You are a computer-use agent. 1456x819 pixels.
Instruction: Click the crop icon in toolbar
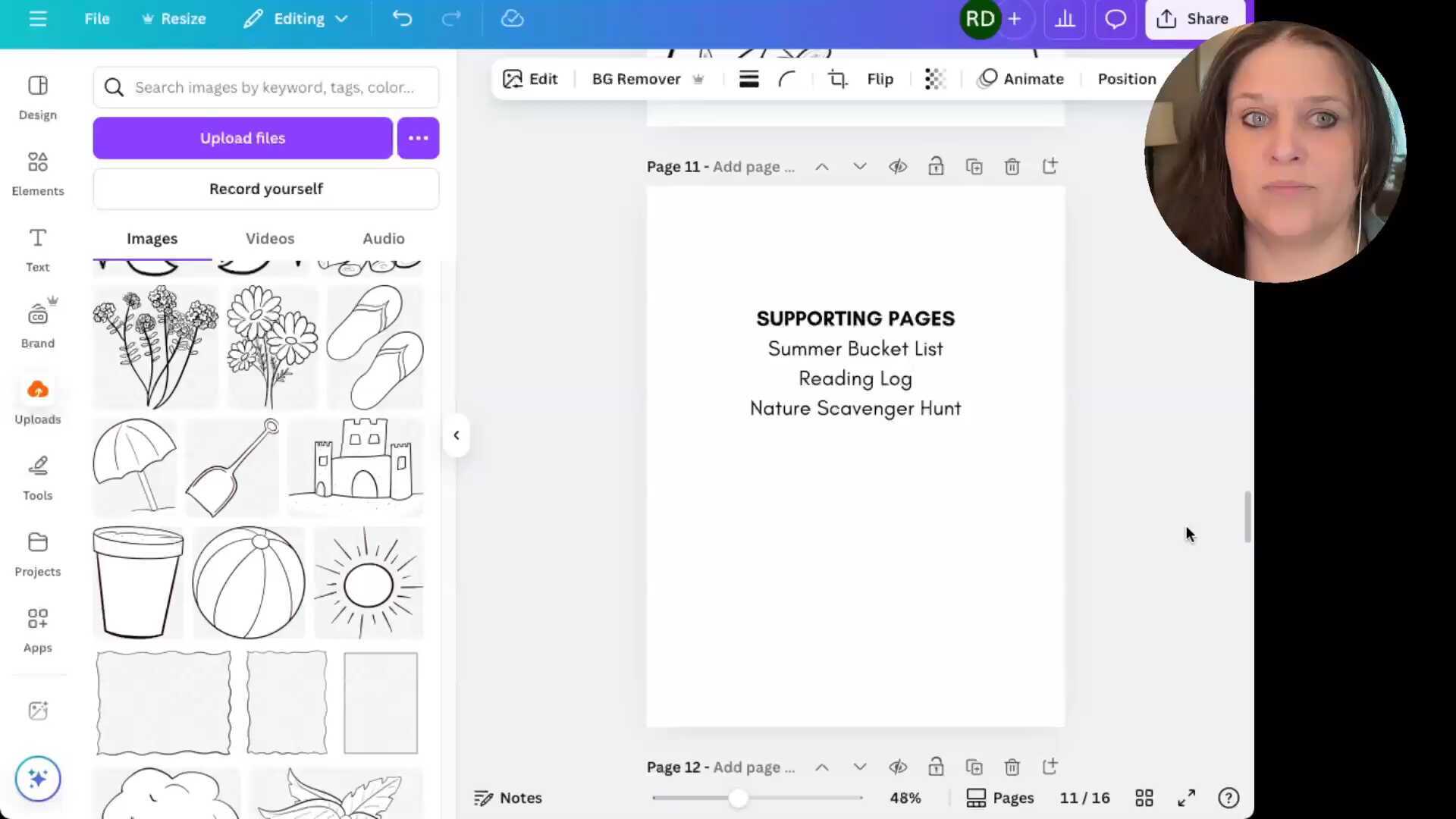[837, 79]
